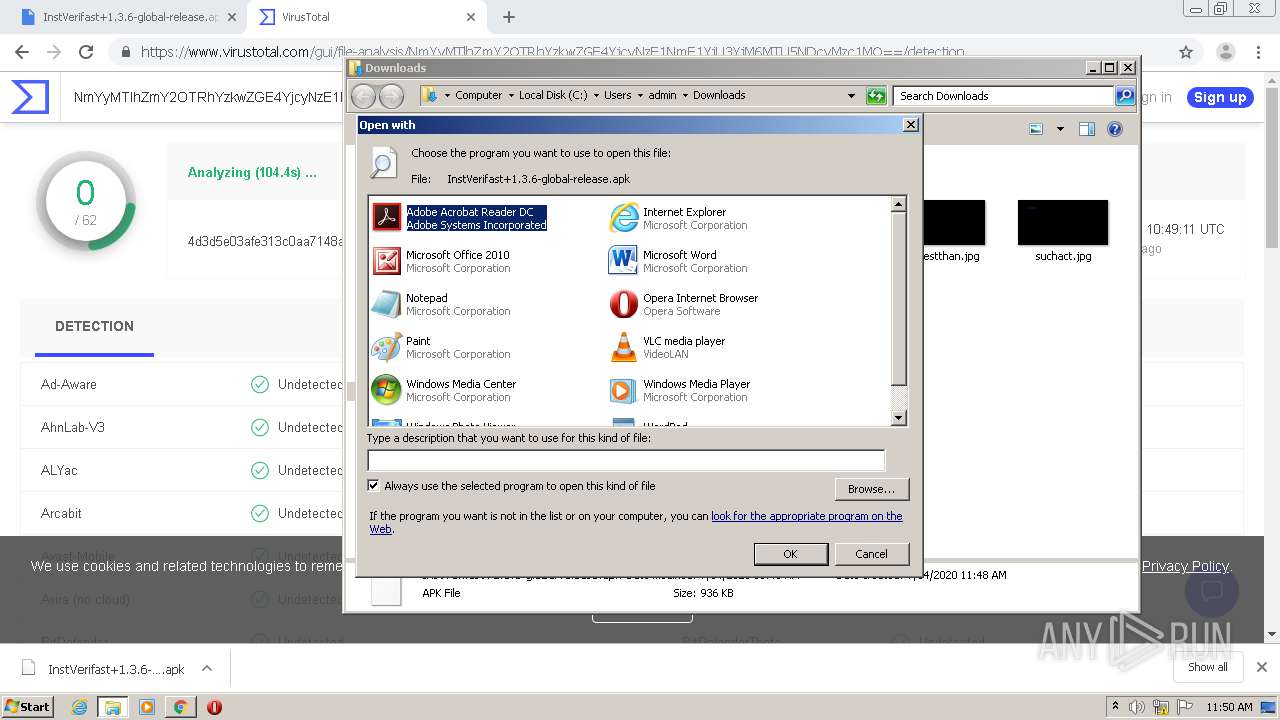Image resolution: width=1280 pixels, height=720 pixels.
Task: Click Cancel in the Open with dialog
Action: pyautogui.click(x=871, y=554)
